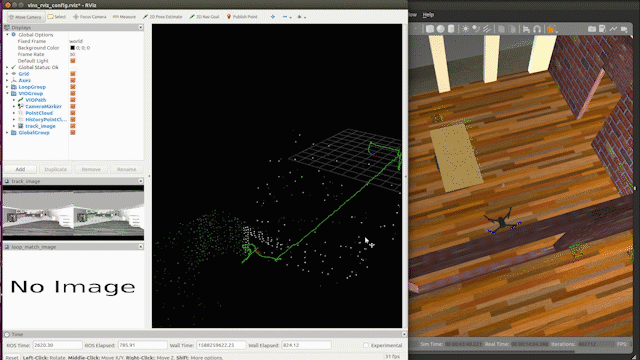Pick the 2D Nav Goal tool
Viewport: 640px width, 360px height.
coord(204,17)
